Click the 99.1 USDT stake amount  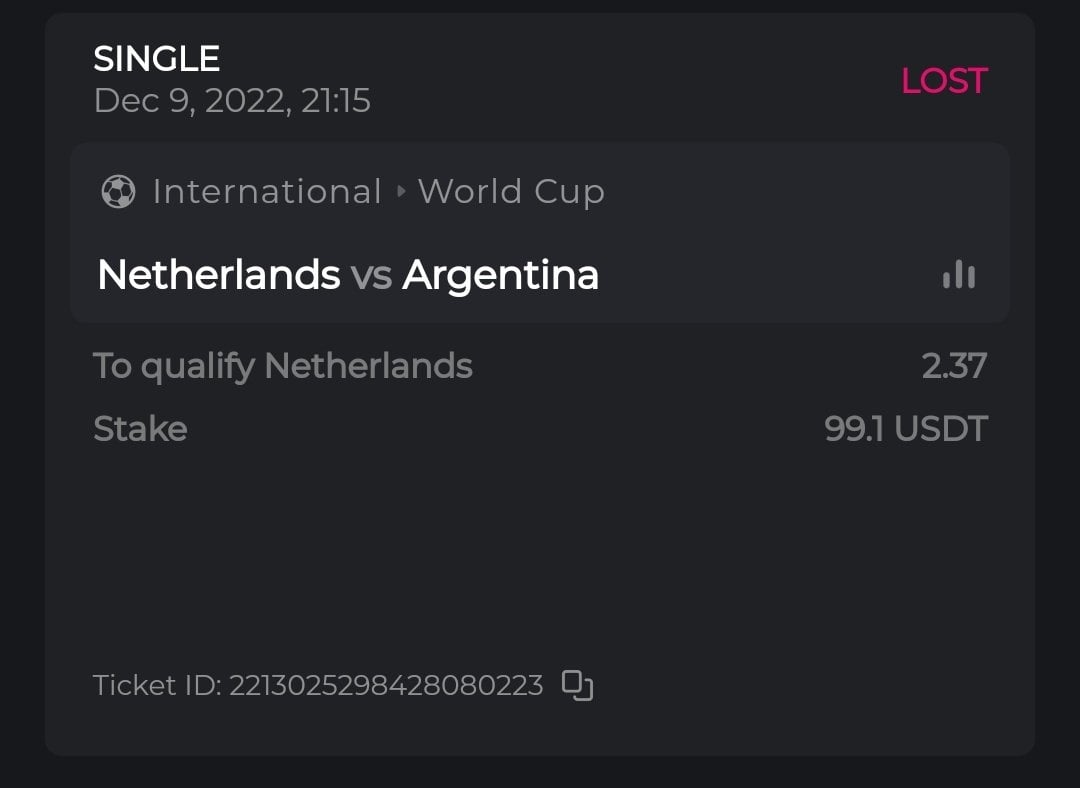905,429
